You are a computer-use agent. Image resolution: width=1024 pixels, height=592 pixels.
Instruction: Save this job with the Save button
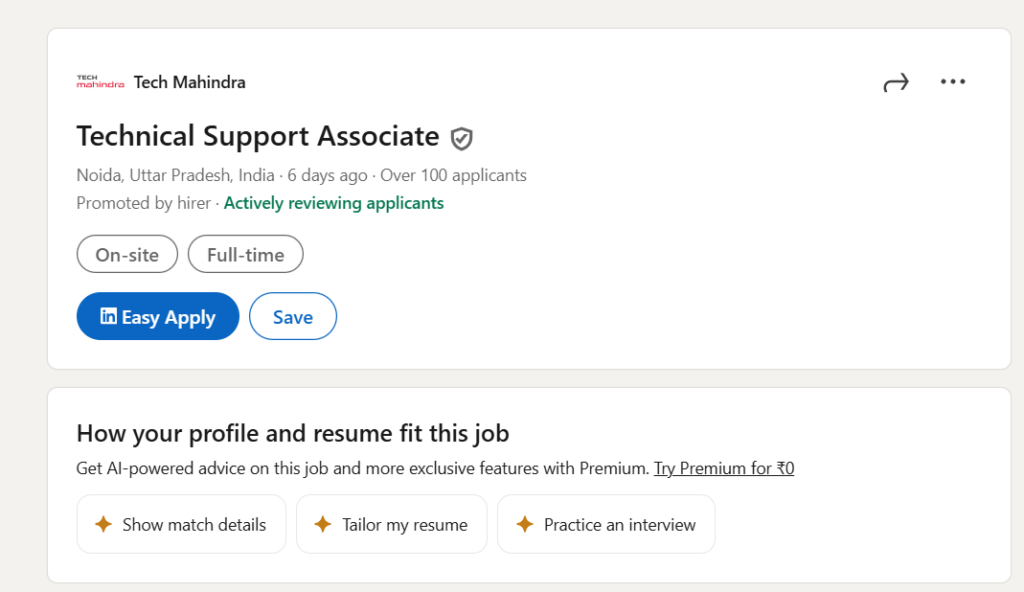point(292,317)
